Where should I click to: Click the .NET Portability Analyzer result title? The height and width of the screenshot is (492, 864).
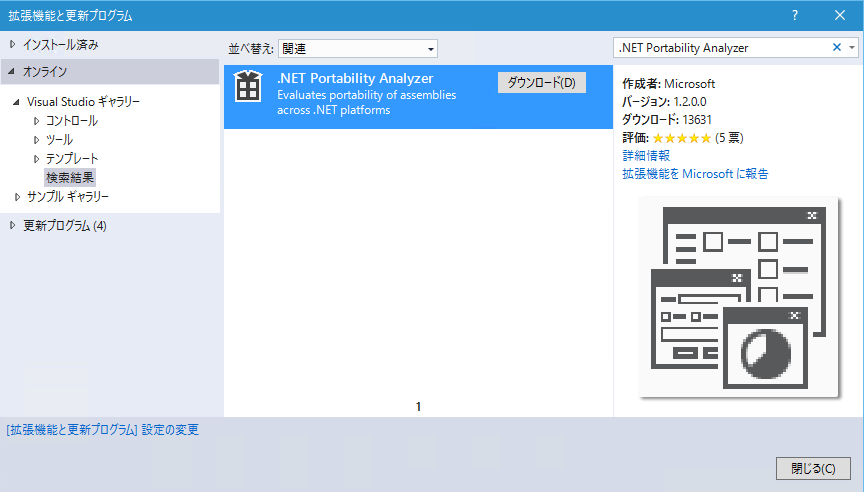click(355, 79)
